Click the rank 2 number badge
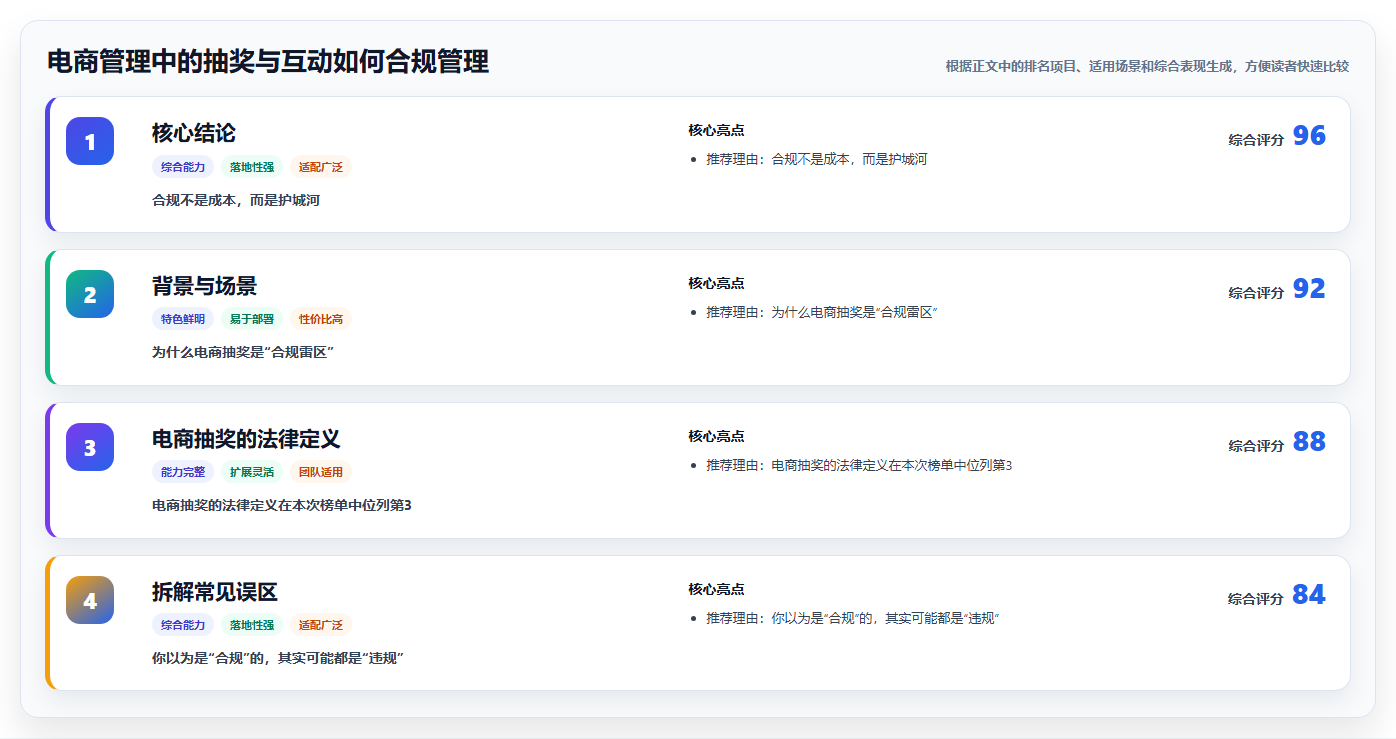This screenshot has height=739, width=1396. tap(90, 294)
